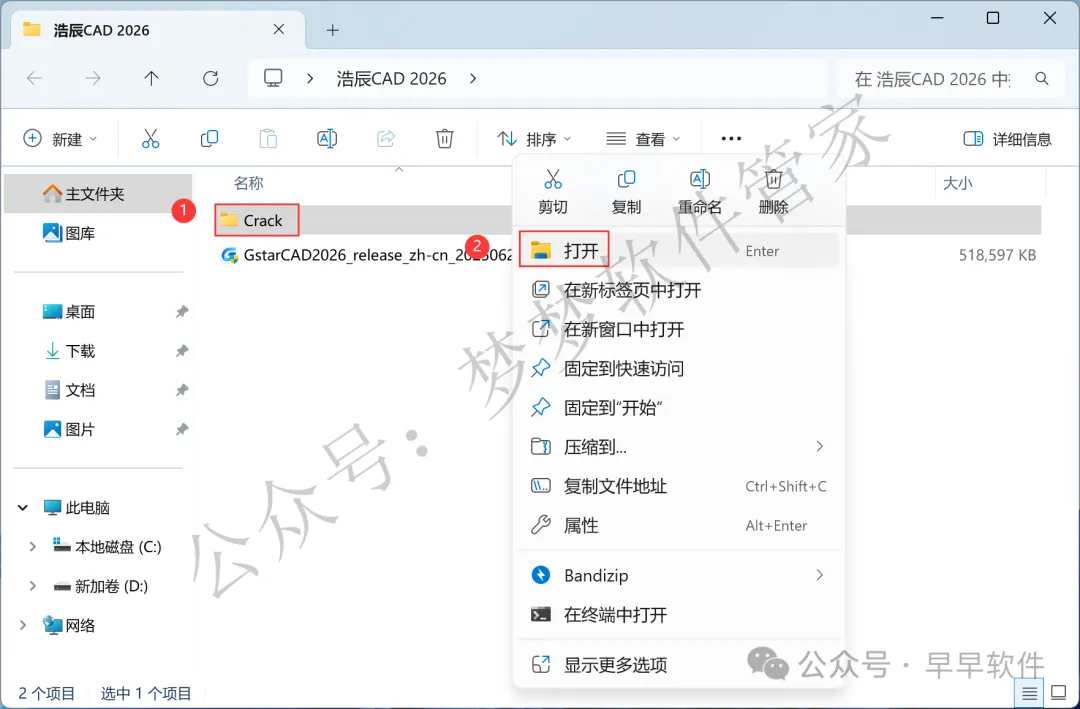The width and height of the screenshot is (1080, 709).
Task: Switch to details list view icon in status bar
Action: [x=1030, y=693]
